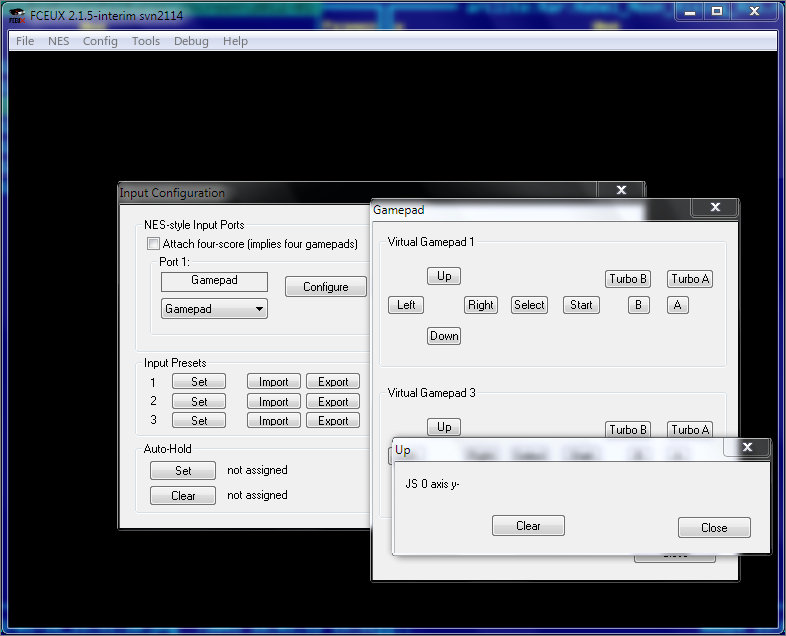Click Set for Input Preset 2
This screenshot has width=786, height=636.
(199, 401)
